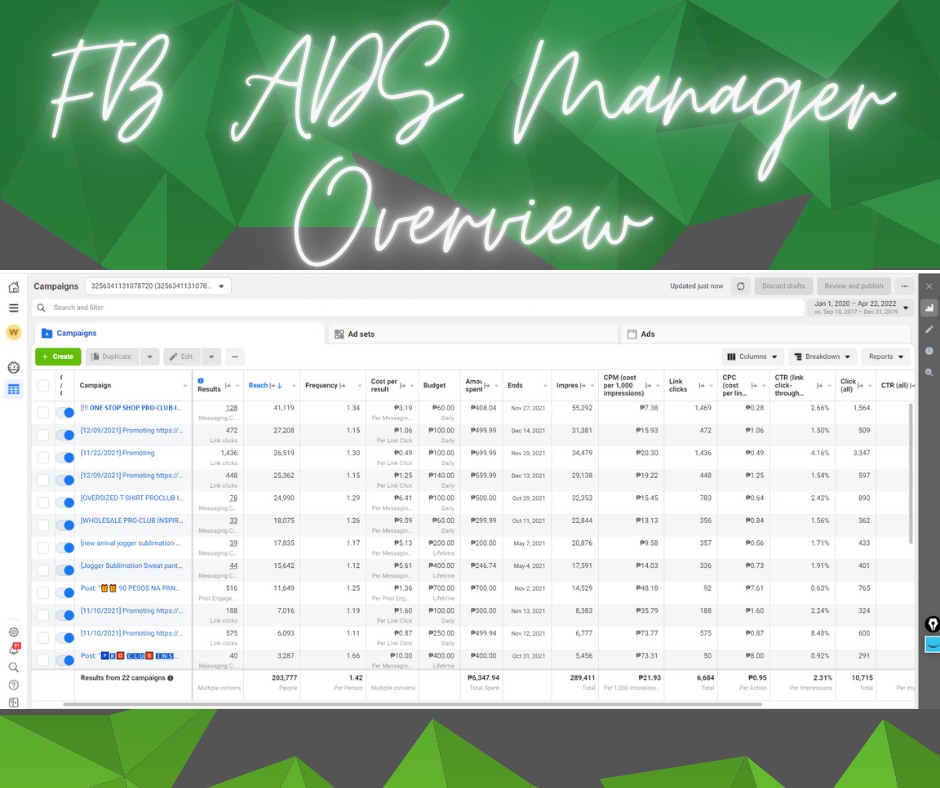
Task: Select the campaigns table grid icon
Action: [x=13, y=389]
